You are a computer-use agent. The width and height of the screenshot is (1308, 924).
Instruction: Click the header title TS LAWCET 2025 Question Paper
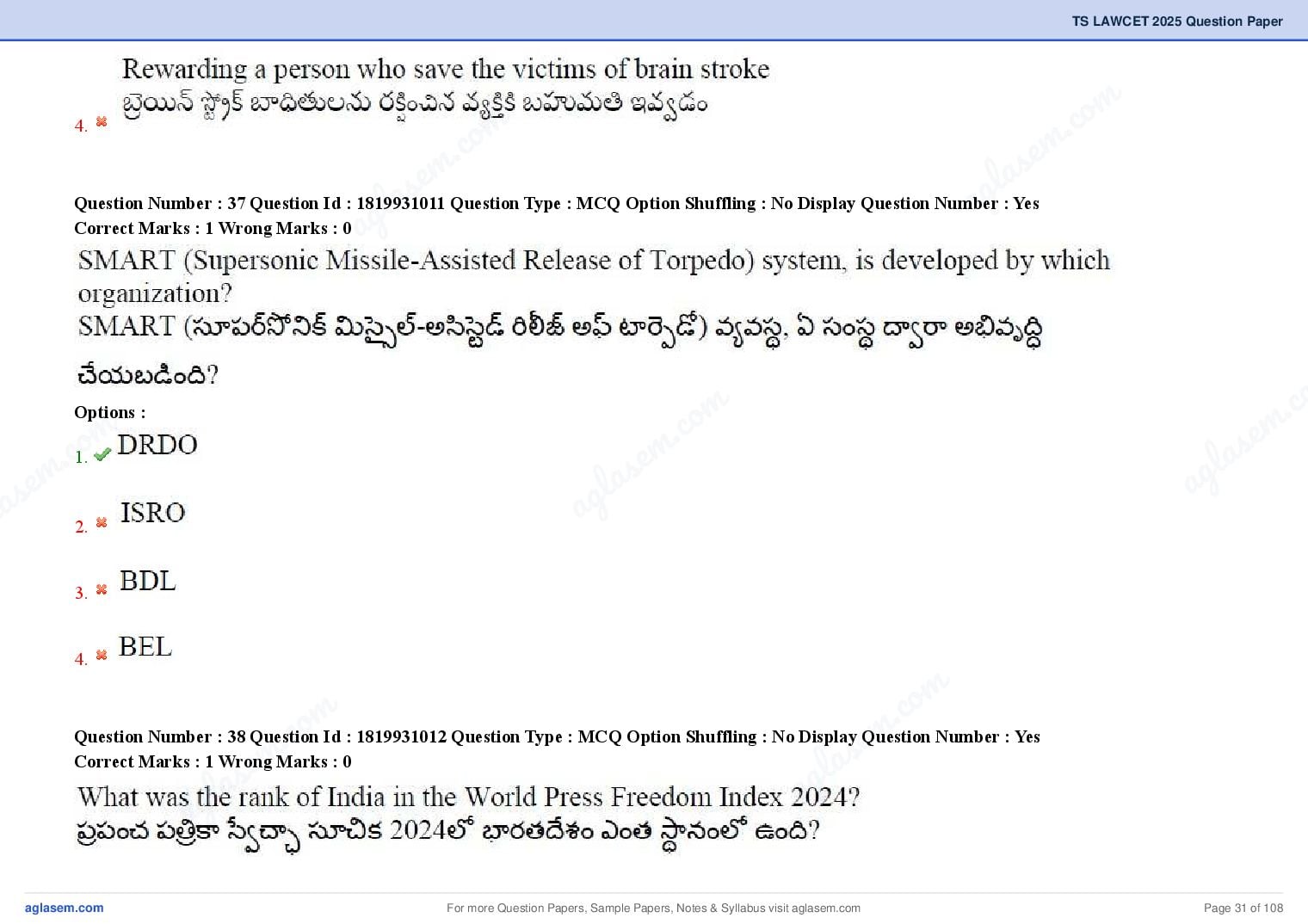click(x=1176, y=21)
